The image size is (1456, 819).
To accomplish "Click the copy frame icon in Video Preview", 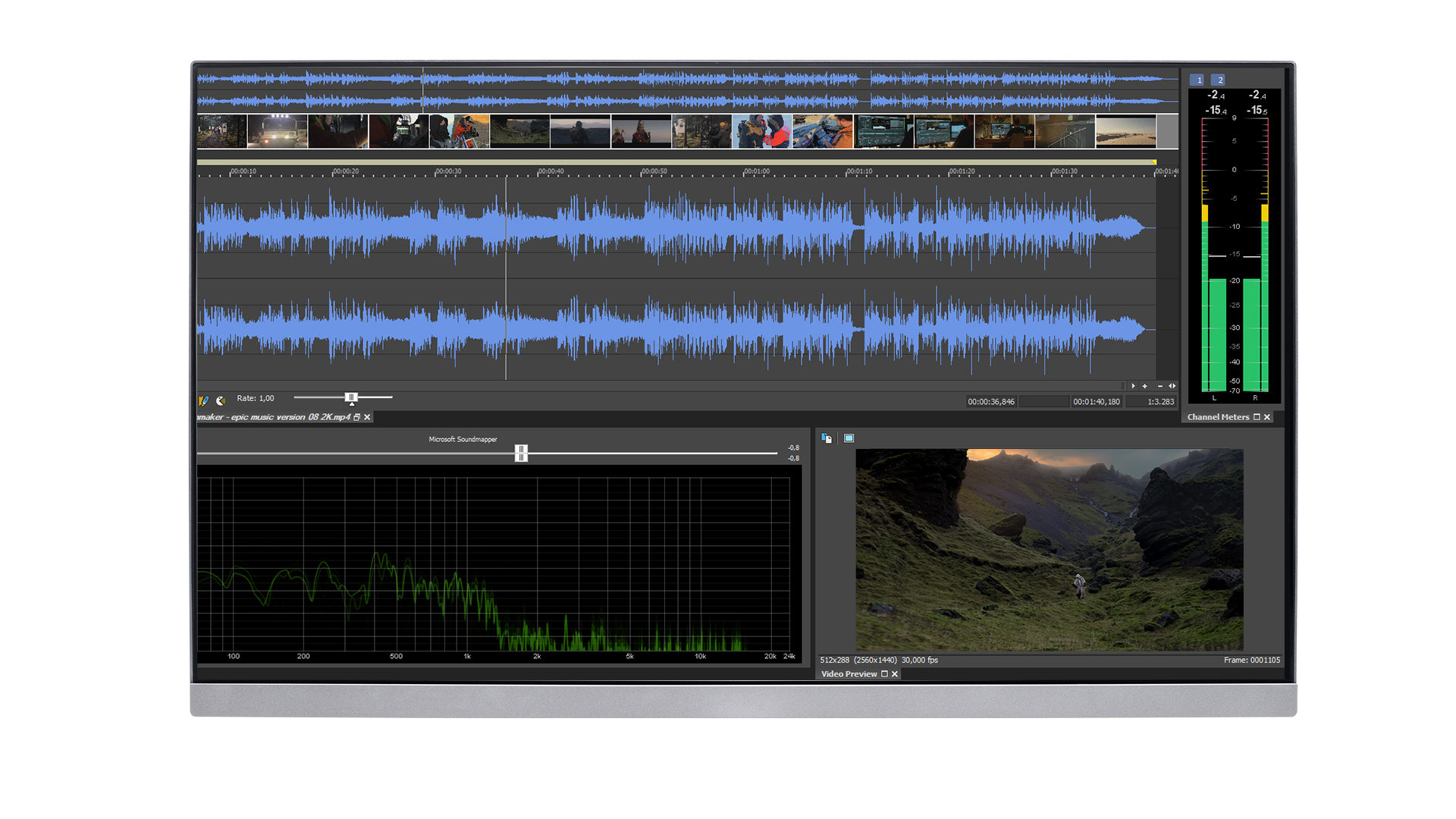I will pos(827,438).
